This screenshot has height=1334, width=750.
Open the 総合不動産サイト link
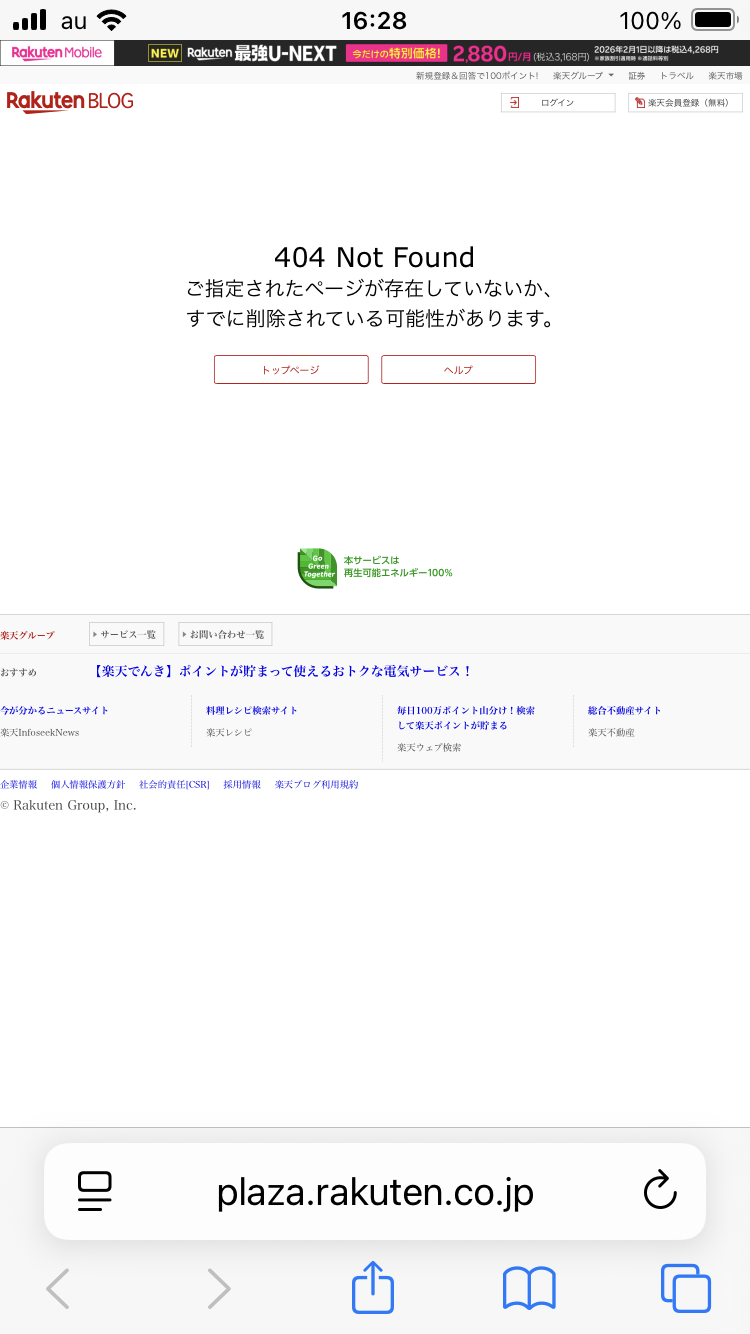pyautogui.click(x=625, y=710)
